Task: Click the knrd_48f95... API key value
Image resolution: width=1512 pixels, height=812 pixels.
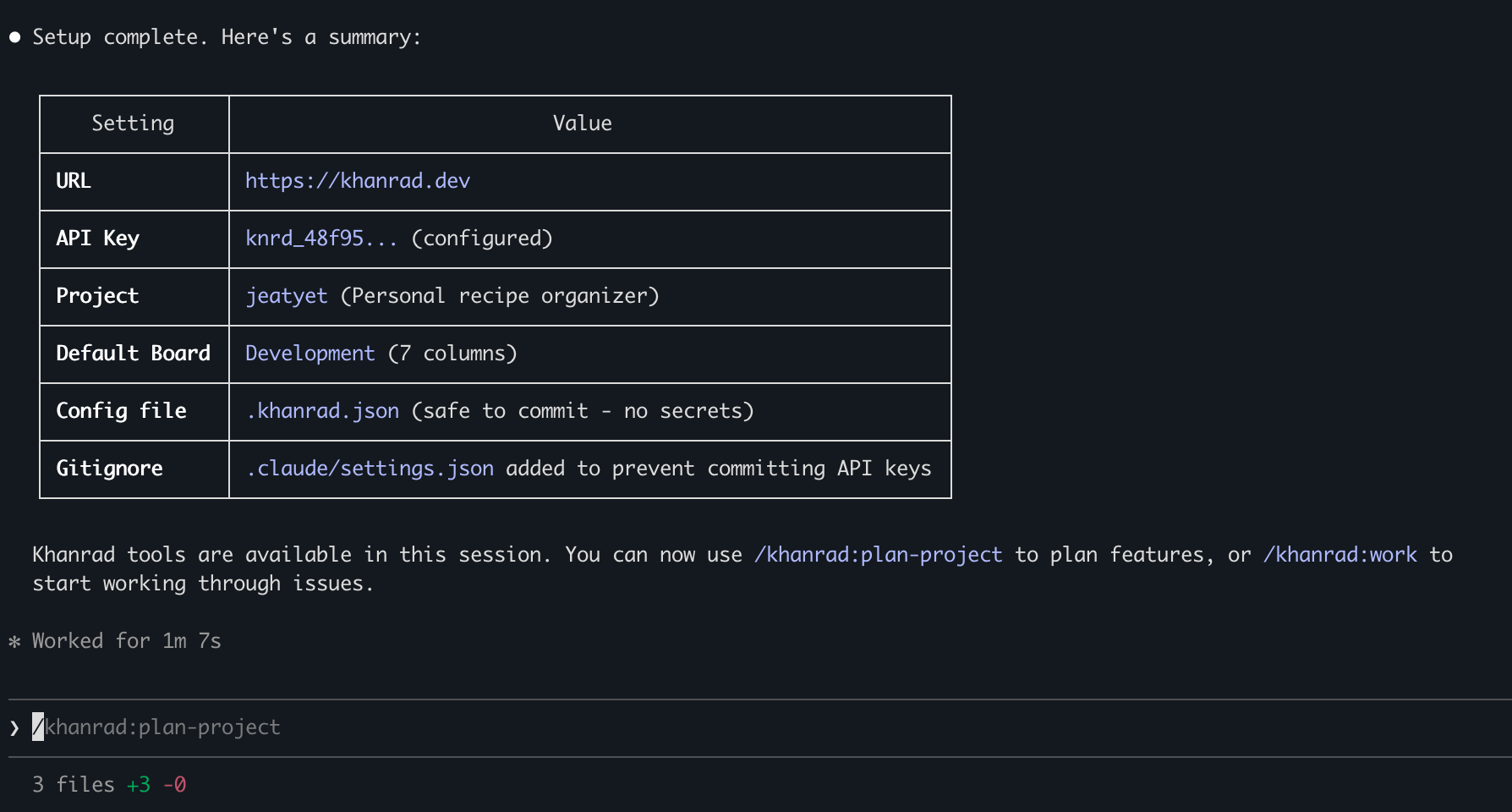Action: tap(320, 239)
